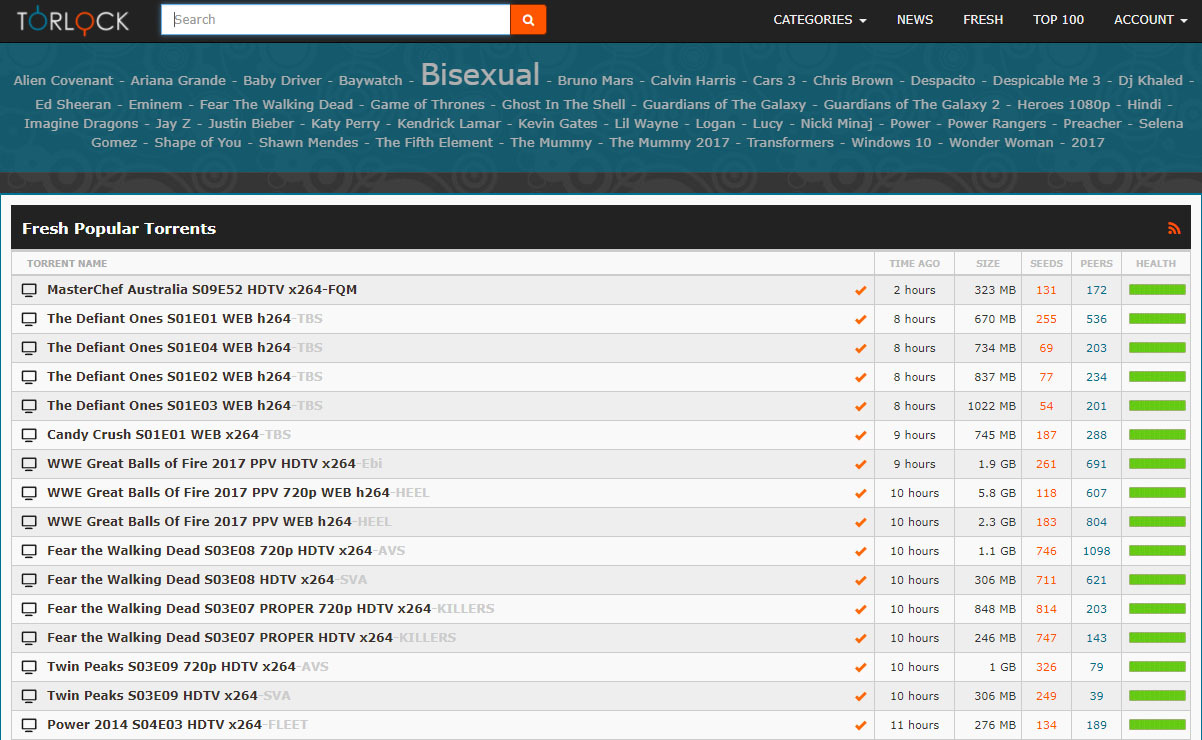This screenshot has width=1202, height=740.
Task: Sort table by Seeds column header
Action: pyautogui.click(x=1047, y=264)
